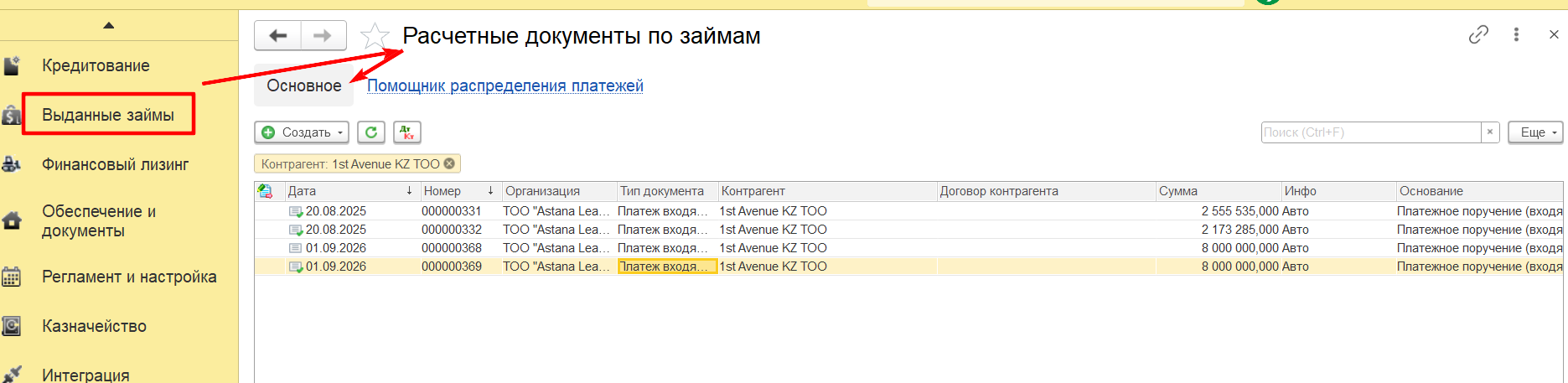
Task: Go forward with the right arrow button
Action: coord(323,35)
